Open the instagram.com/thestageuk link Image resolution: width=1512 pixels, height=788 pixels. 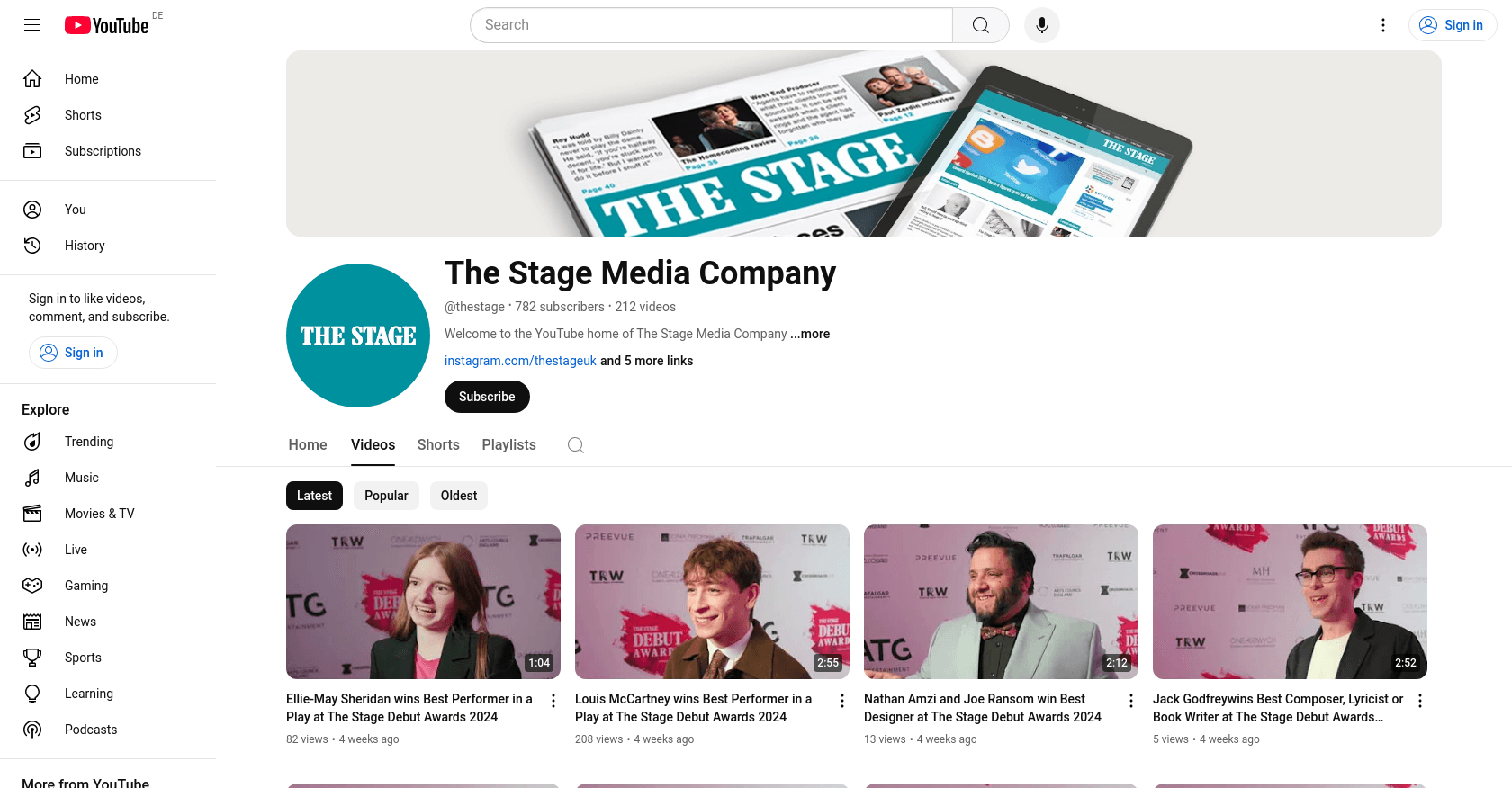click(520, 361)
